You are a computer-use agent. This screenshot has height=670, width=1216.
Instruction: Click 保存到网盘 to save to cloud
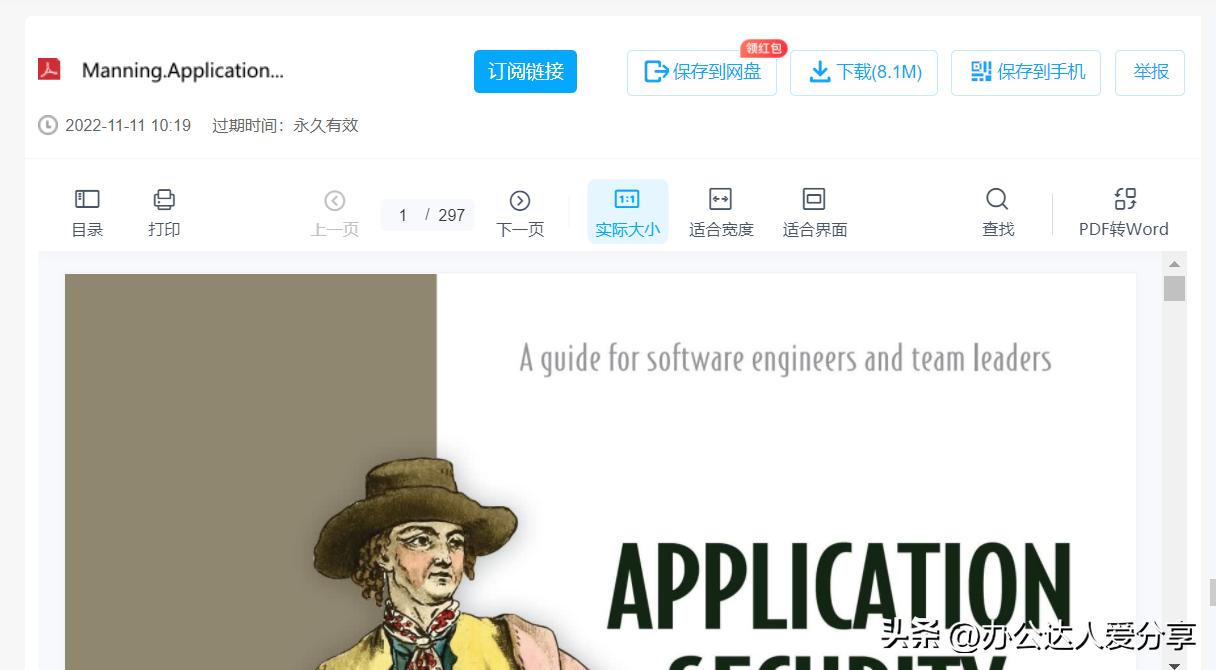click(701, 72)
